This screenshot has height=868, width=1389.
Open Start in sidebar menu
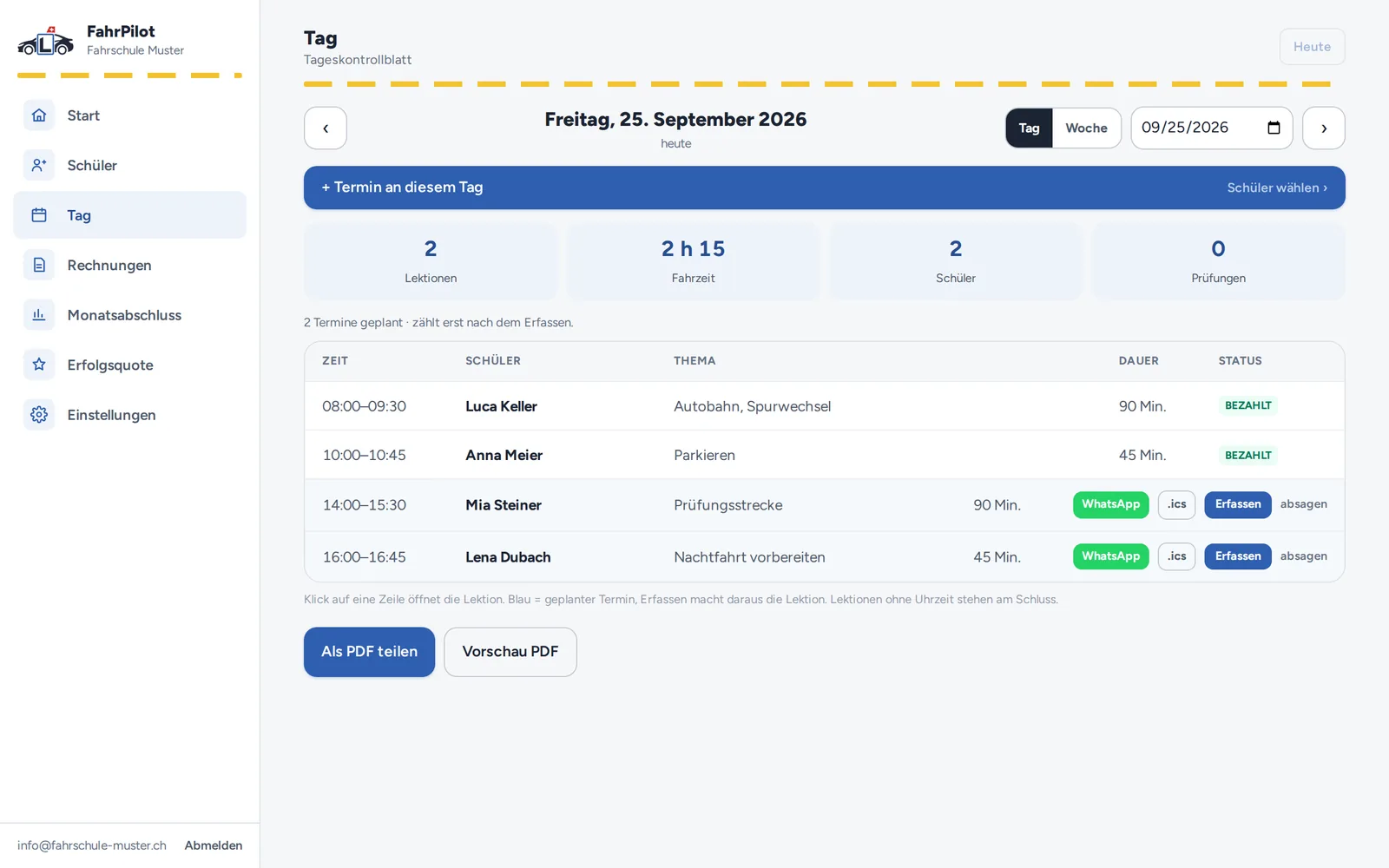[130, 115]
